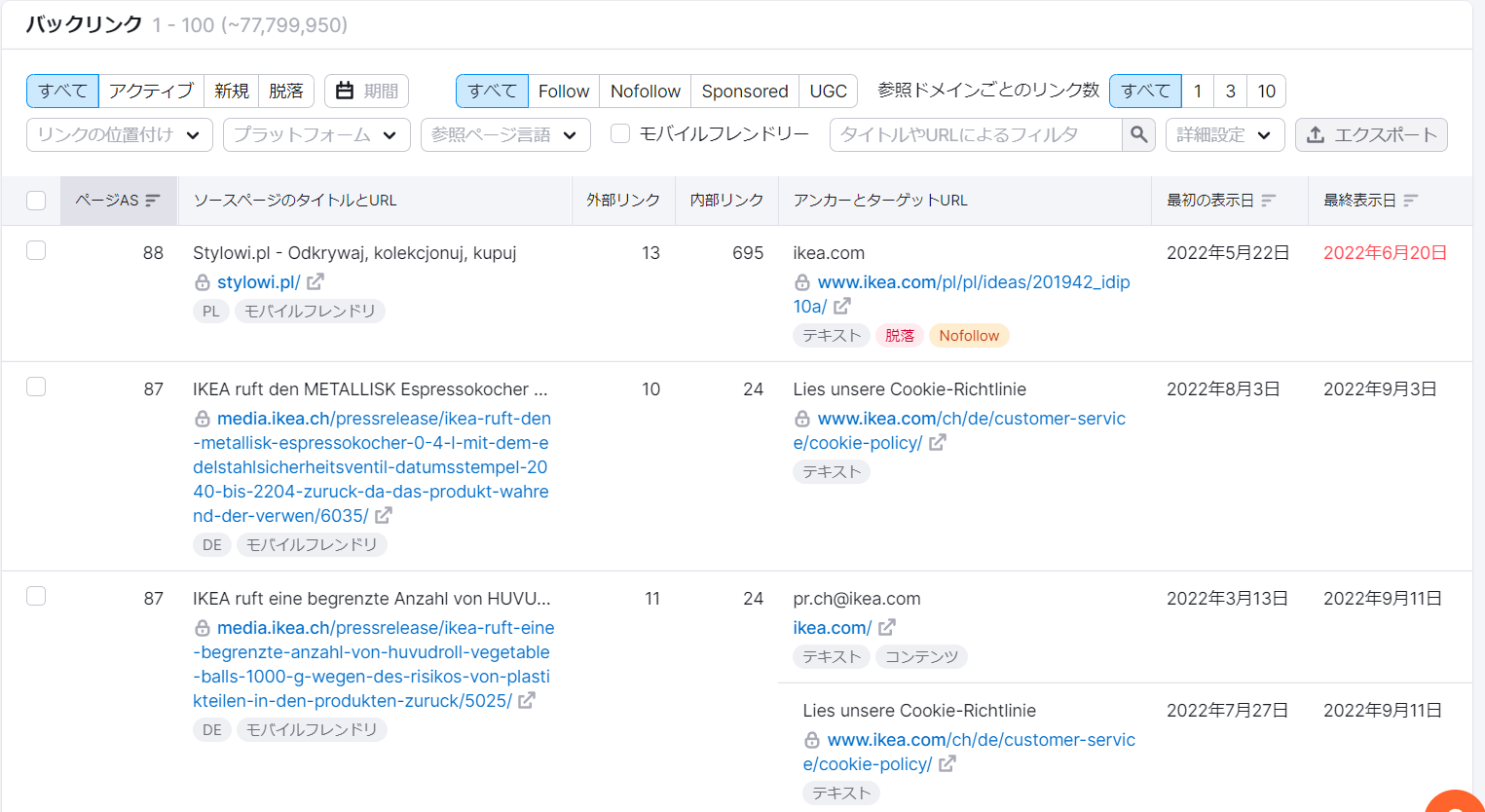1485x812 pixels.
Task: Select 脱落 link status tab
Action: click(x=286, y=91)
